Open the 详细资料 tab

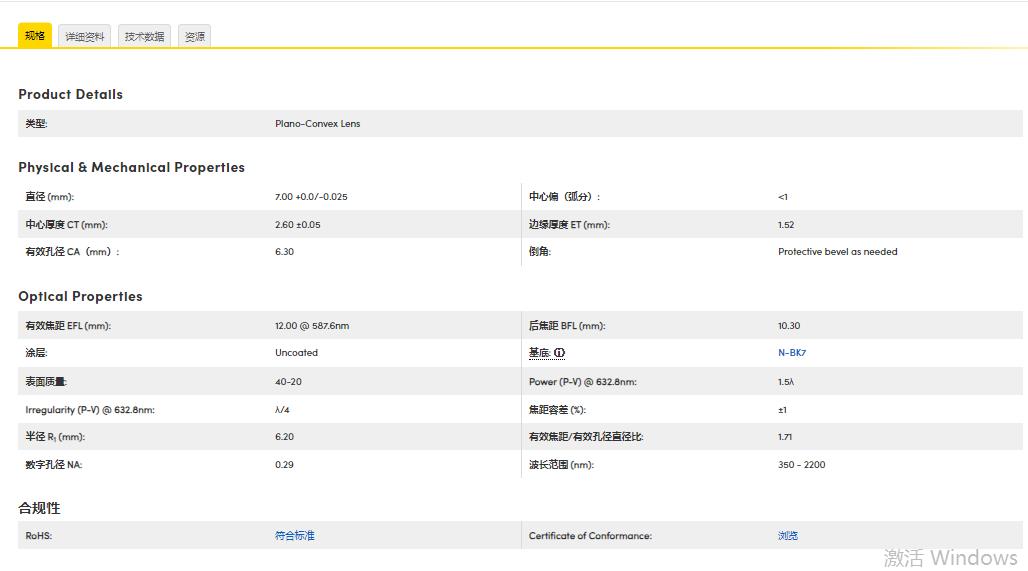pyautogui.click(x=85, y=37)
